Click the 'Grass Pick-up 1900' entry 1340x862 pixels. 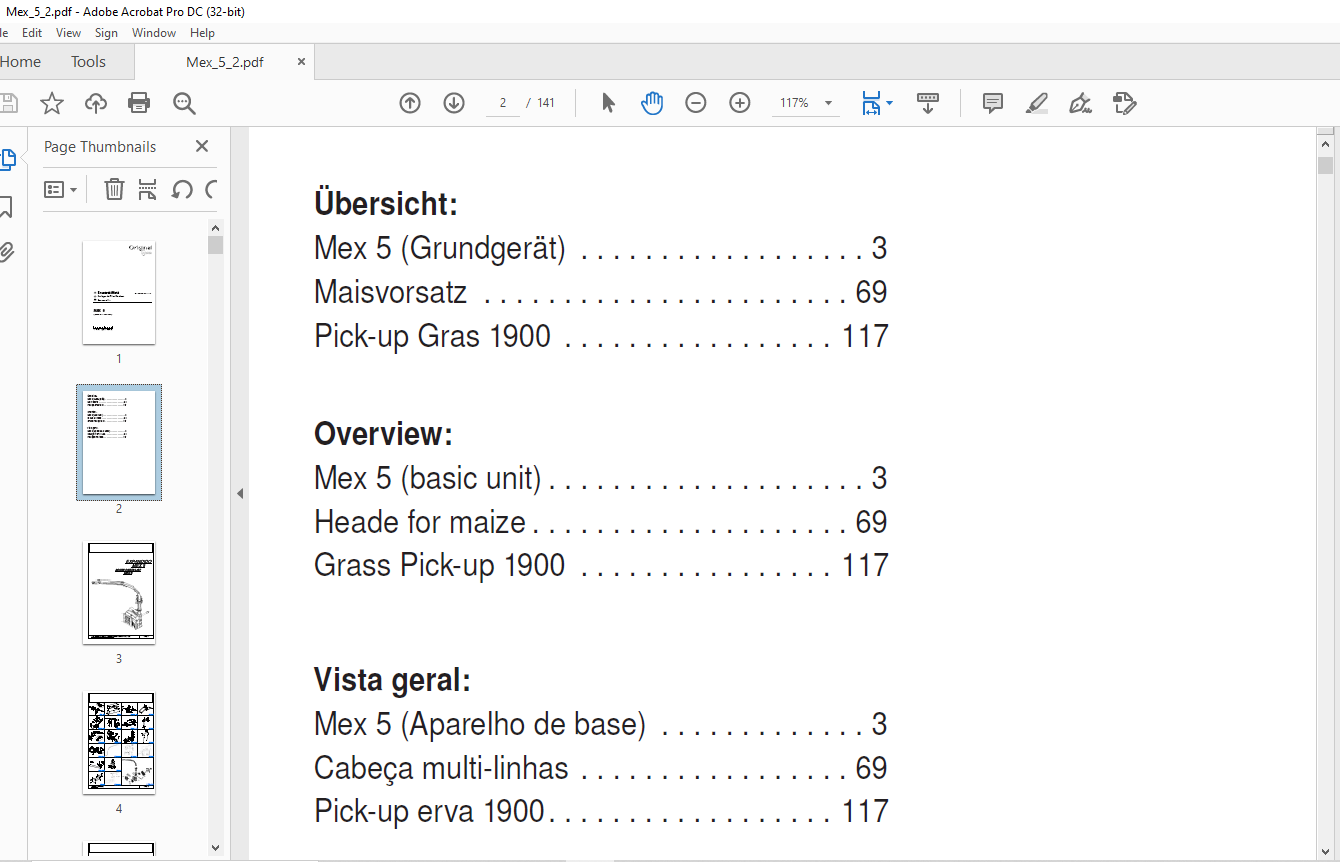440,566
